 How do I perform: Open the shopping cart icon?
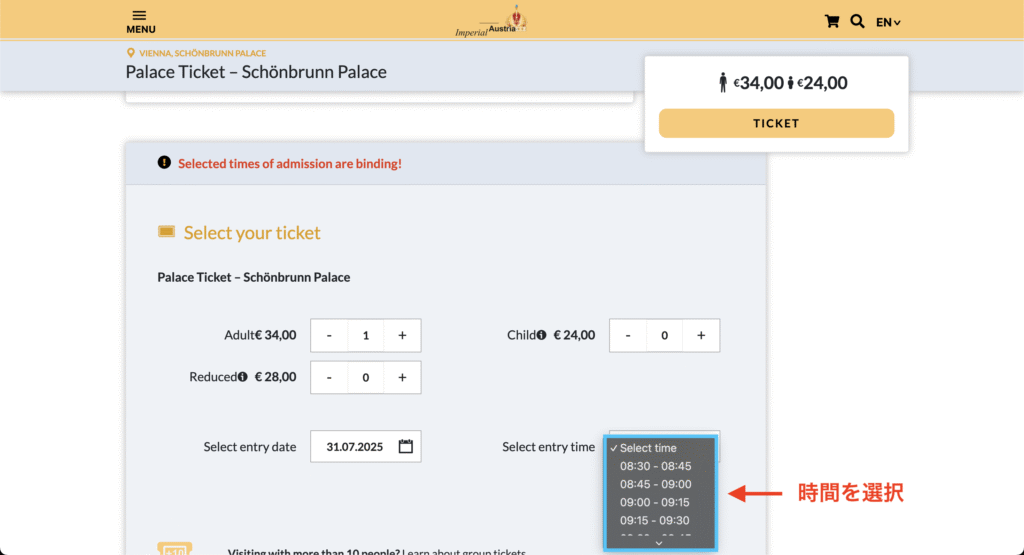831,22
